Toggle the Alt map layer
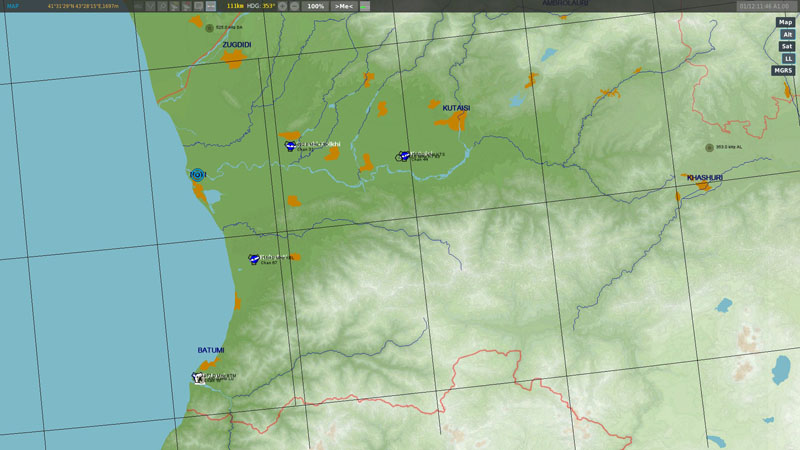Screen dimensions: 800x450 coord(787,34)
